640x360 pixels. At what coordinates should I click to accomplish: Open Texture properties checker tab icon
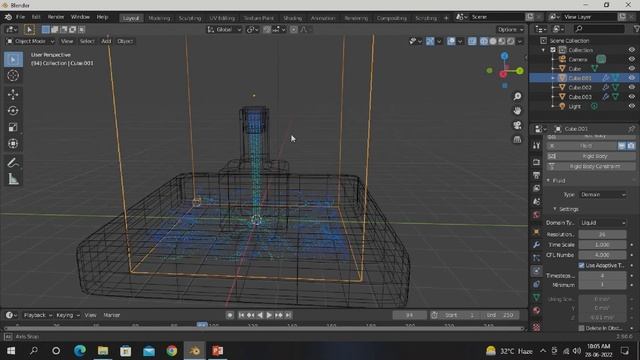(536, 327)
